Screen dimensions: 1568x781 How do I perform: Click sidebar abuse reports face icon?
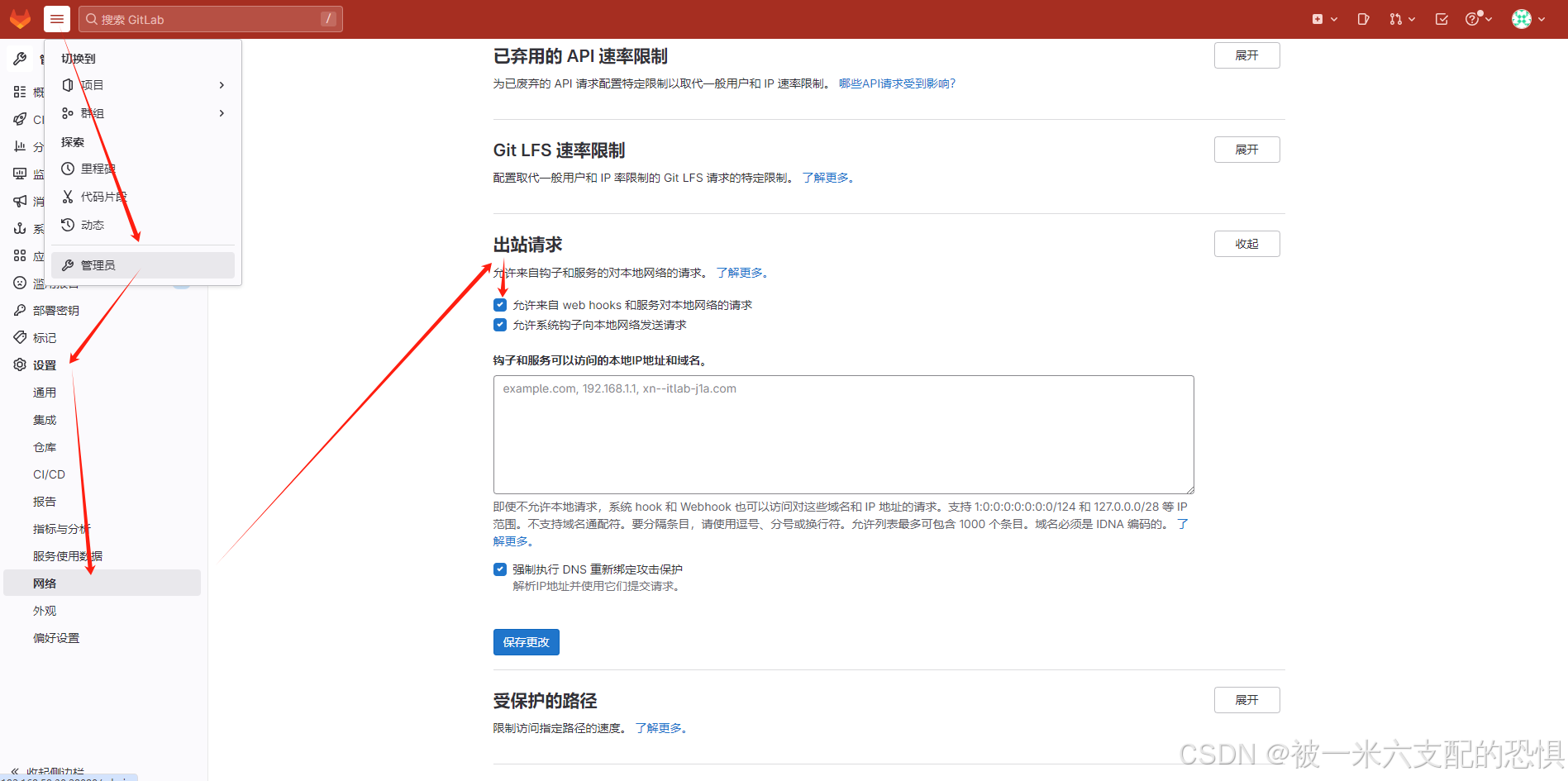tap(20, 283)
